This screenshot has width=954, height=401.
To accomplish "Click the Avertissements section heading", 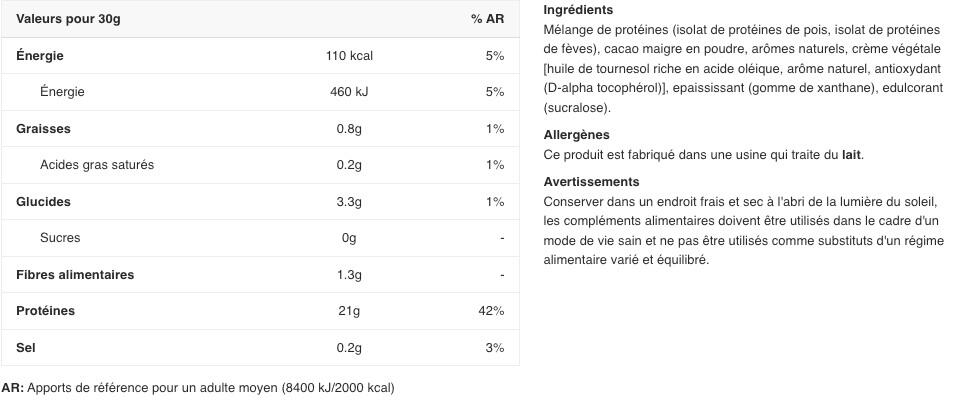I will (x=591, y=182).
